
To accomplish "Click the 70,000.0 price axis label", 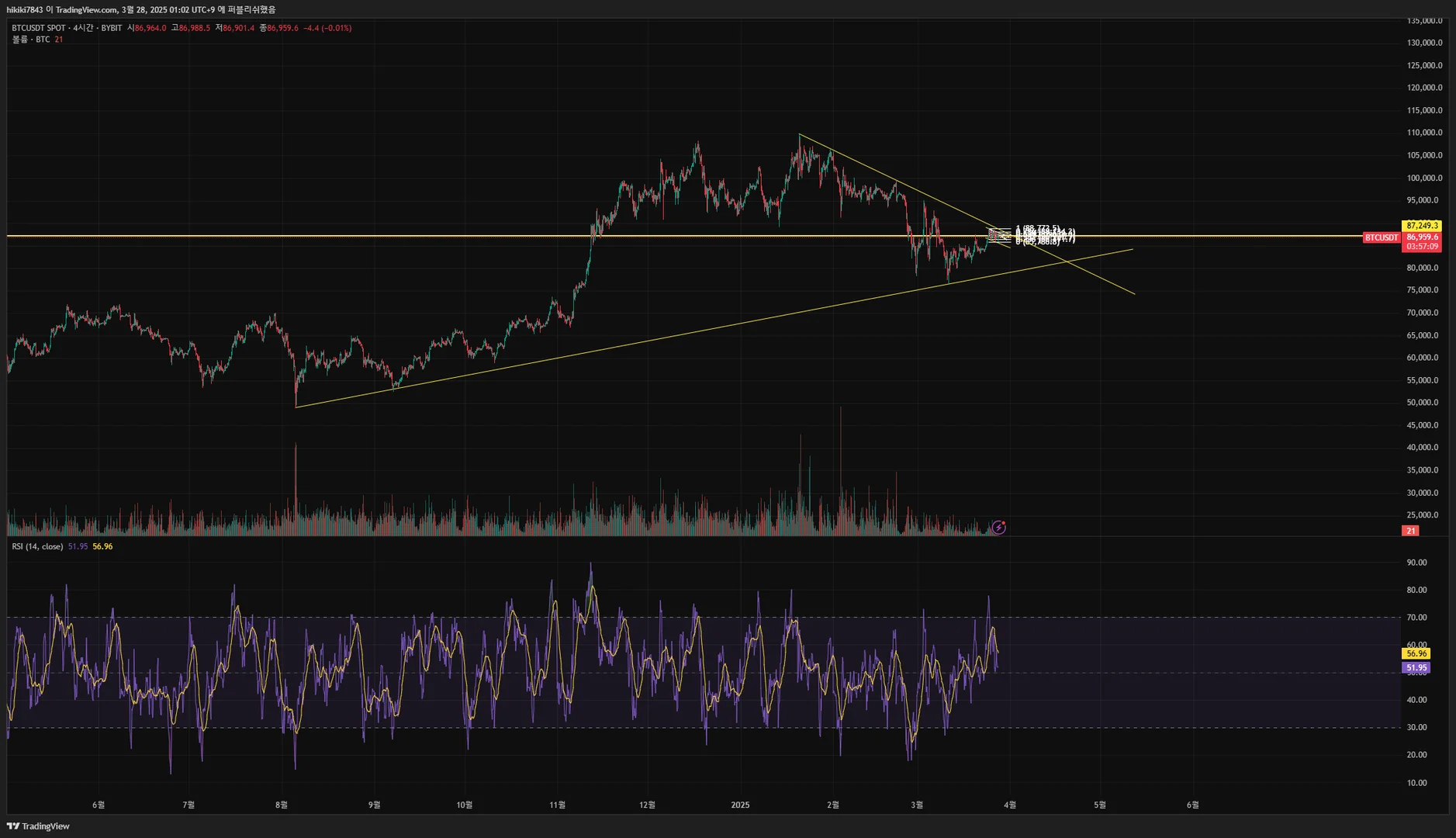I will click(x=1423, y=313).
